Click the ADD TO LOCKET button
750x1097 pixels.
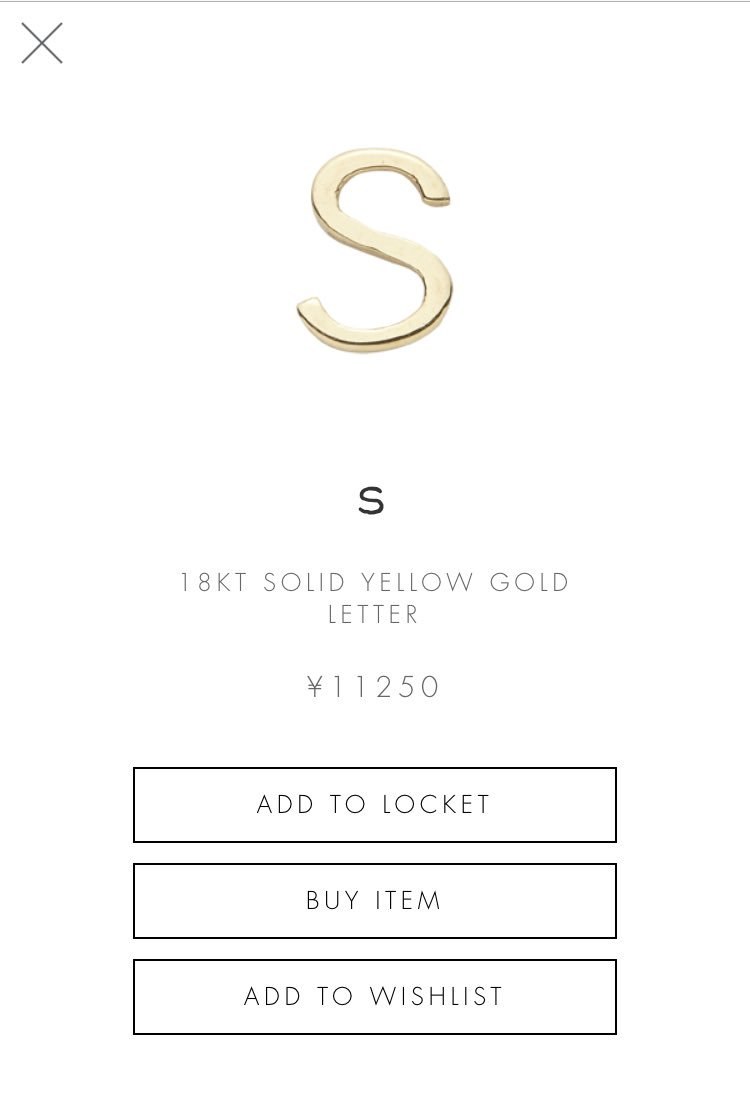coord(374,805)
